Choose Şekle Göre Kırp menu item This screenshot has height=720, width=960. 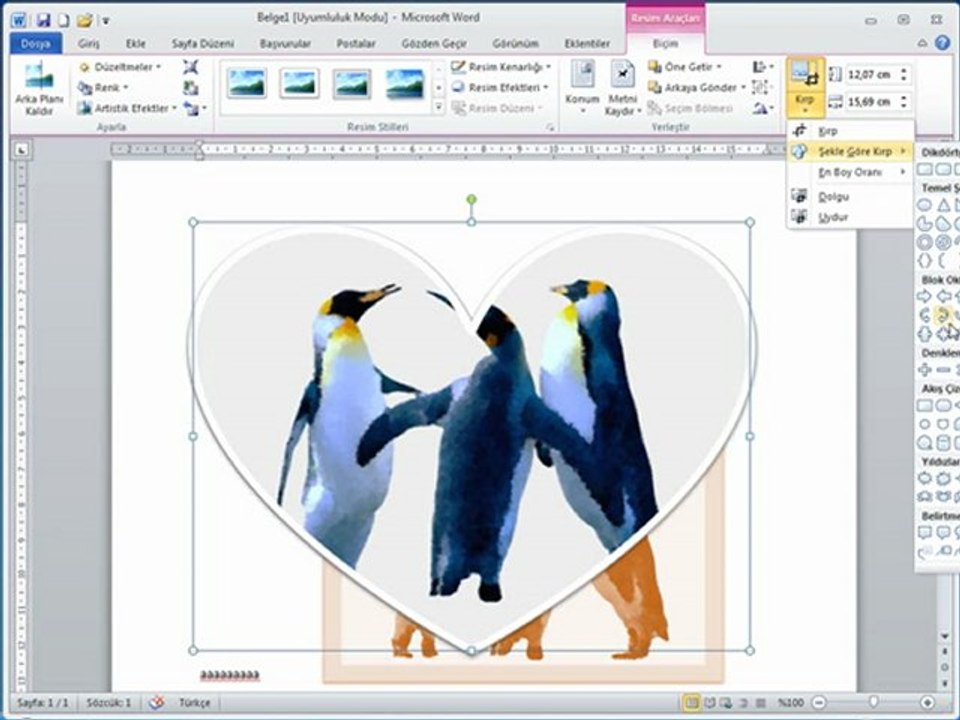[850, 151]
